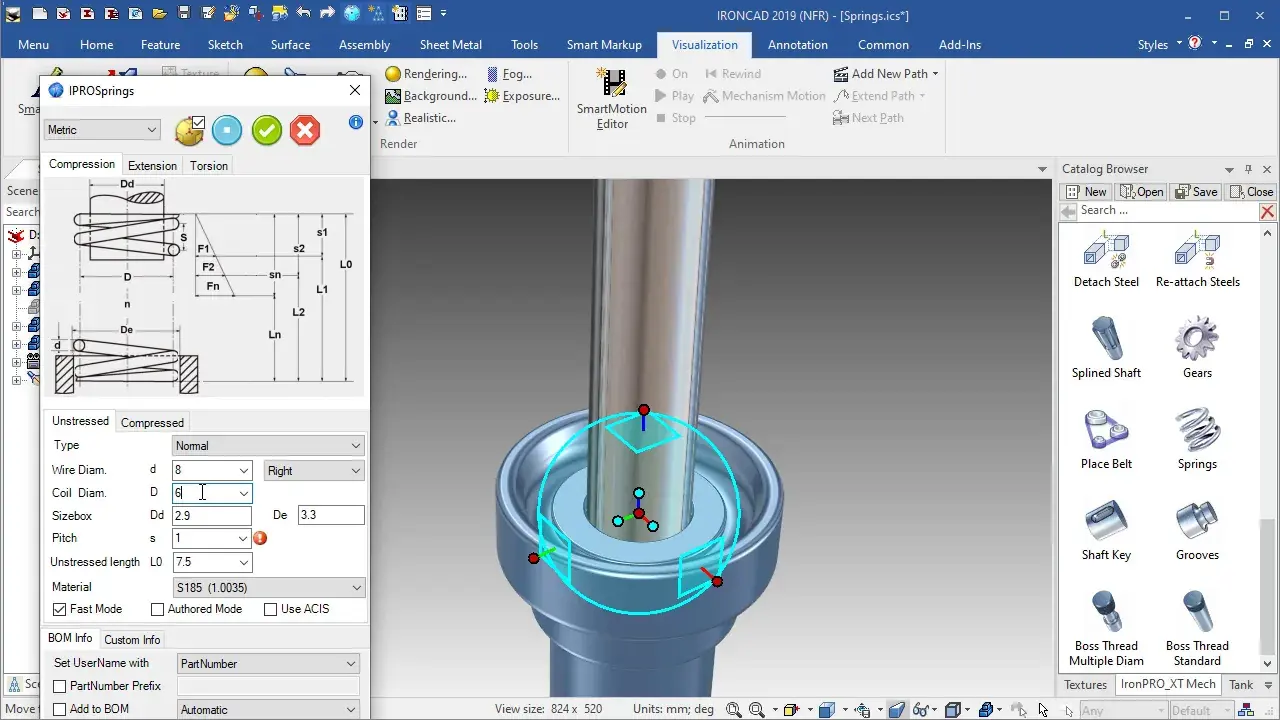This screenshot has width=1280, height=720.
Task: Open the Wire Diam. value dropdown
Action: (x=243, y=470)
